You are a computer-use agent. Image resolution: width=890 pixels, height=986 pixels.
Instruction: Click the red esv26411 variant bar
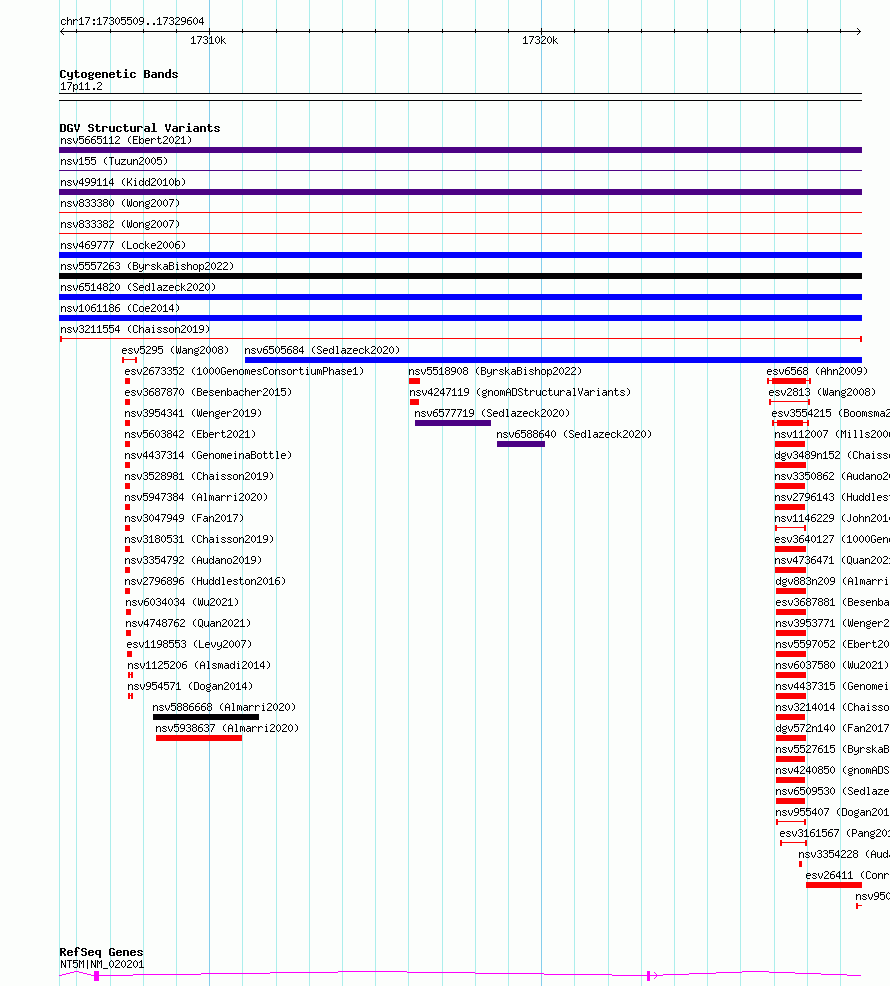pyautogui.click(x=833, y=885)
